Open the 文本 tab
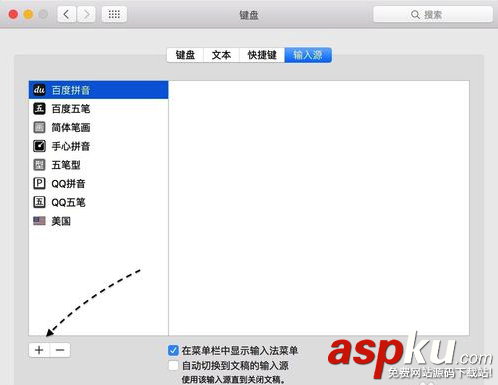The width and height of the screenshot is (498, 385). tap(221, 55)
